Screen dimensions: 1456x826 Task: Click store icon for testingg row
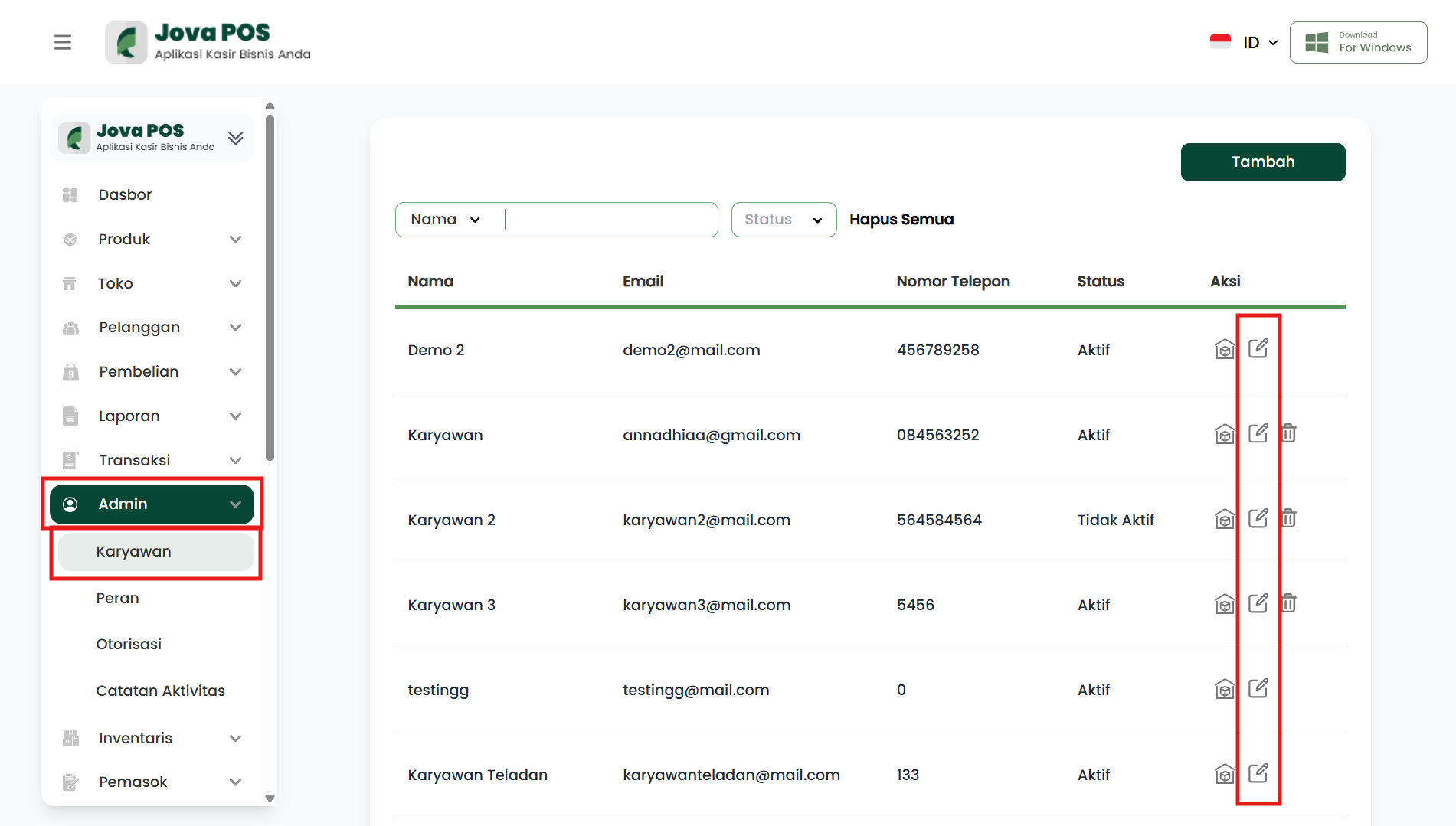click(x=1225, y=690)
